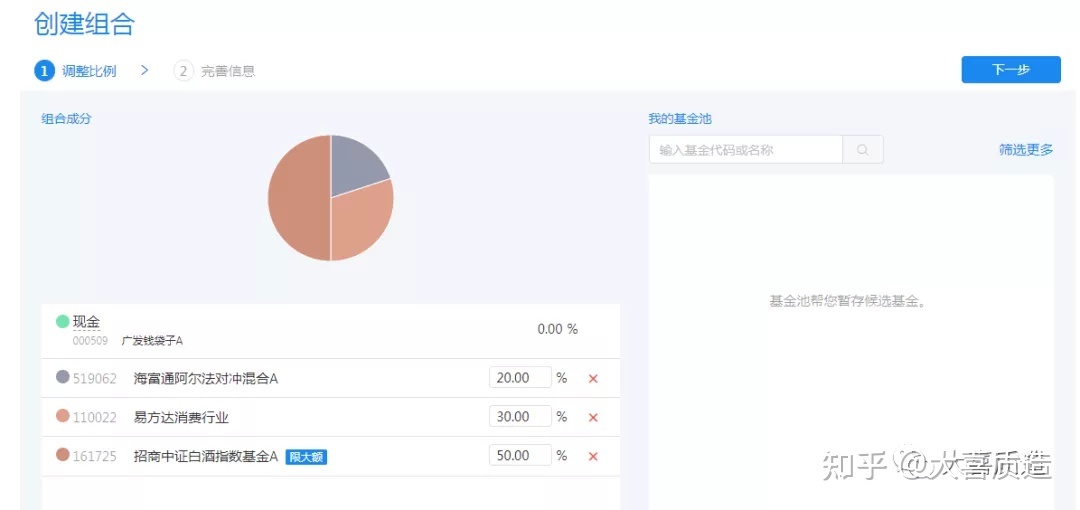Click the step 1 circle icon
Screen dimensions: 1080x510
[x=44, y=71]
